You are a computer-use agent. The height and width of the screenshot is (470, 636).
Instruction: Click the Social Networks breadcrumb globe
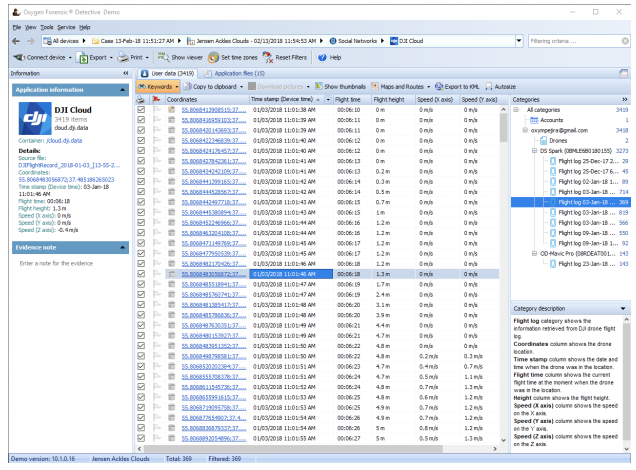(333, 41)
